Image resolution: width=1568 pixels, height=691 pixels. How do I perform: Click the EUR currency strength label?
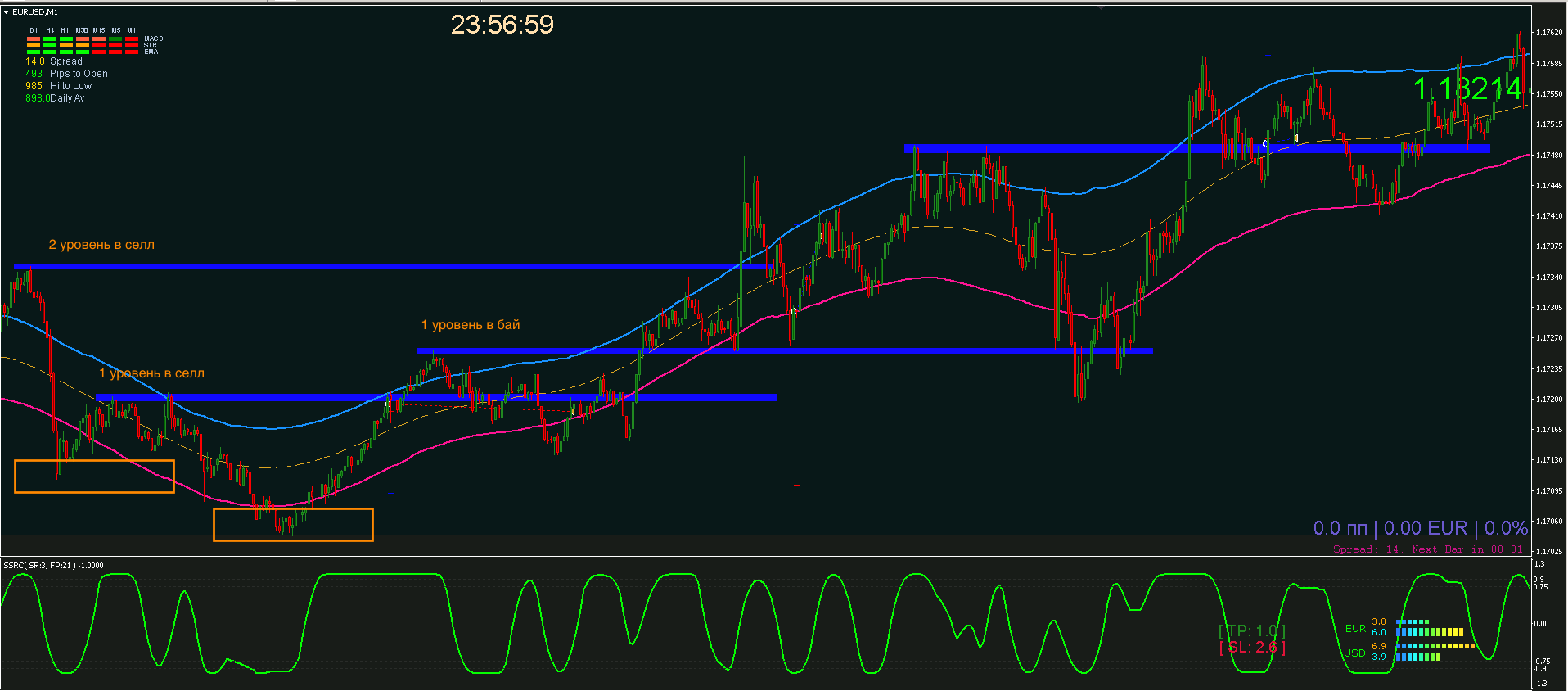[1355, 629]
